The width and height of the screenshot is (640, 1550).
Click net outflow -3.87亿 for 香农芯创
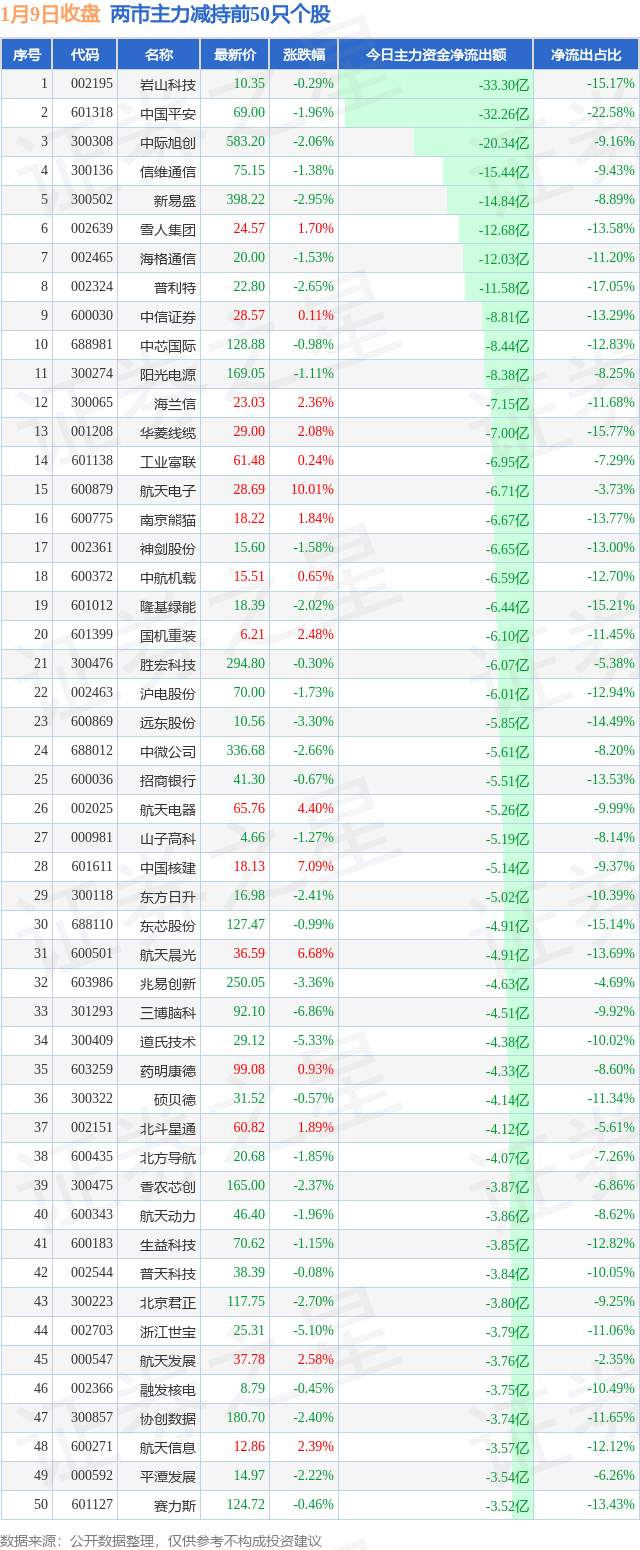click(x=508, y=1187)
